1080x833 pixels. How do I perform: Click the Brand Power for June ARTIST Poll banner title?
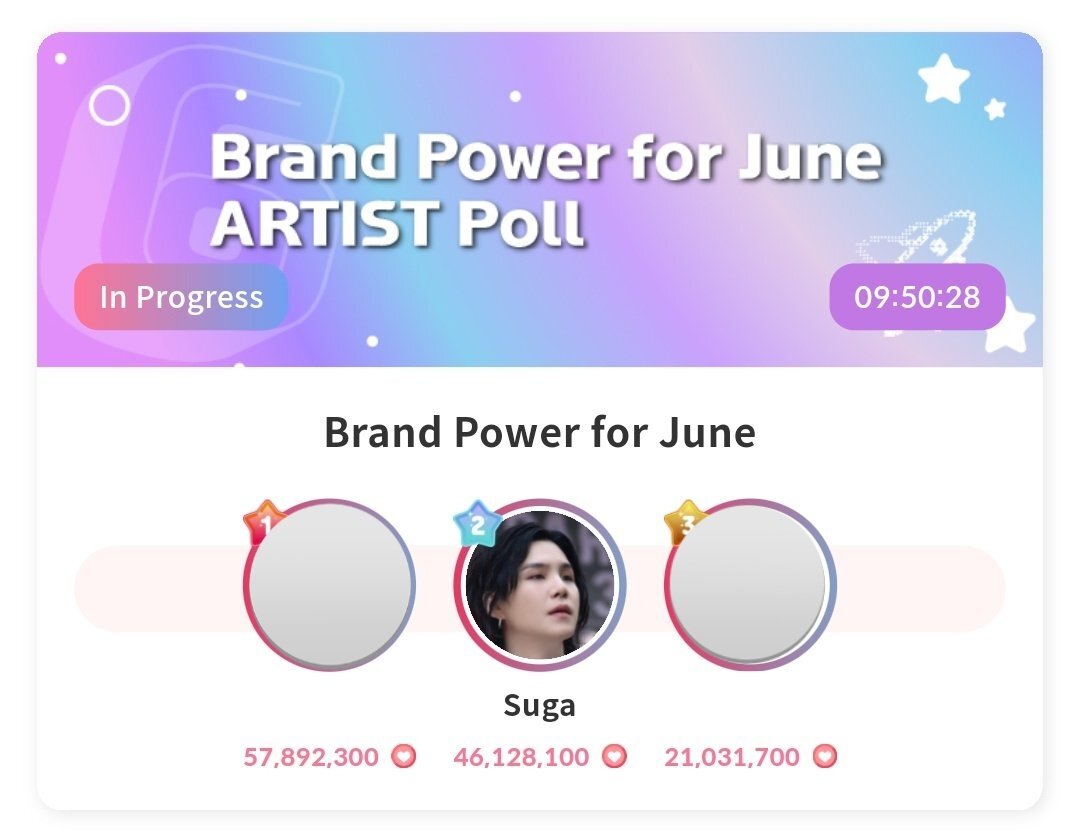click(546, 189)
